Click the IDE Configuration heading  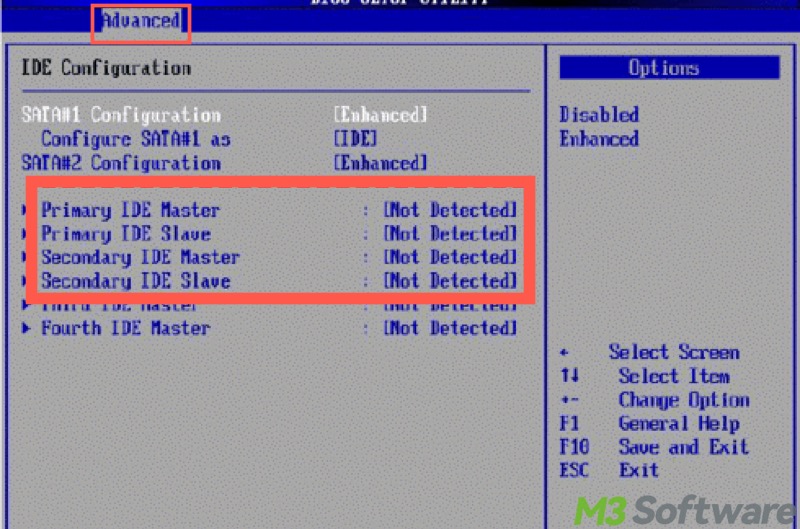[x=106, y=68]
